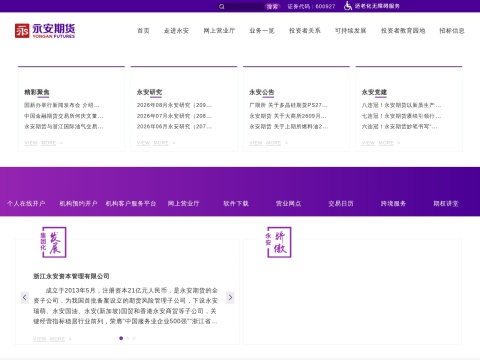Open the 投资者教育园地 menu
Screen dimensions: 480x360
pyautogui.click(x=403, y=31)
